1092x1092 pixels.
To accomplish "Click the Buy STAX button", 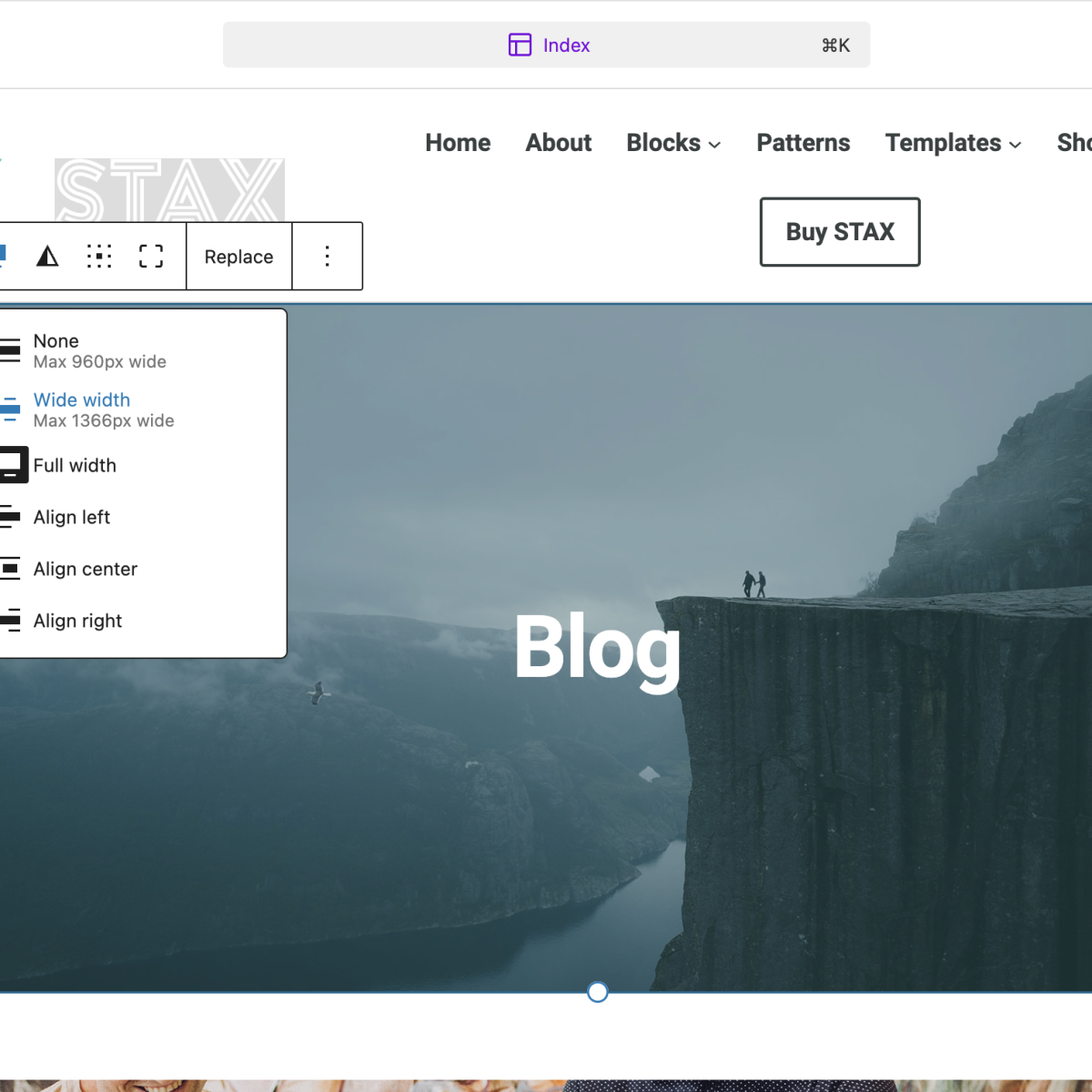I will click(840, 232).
